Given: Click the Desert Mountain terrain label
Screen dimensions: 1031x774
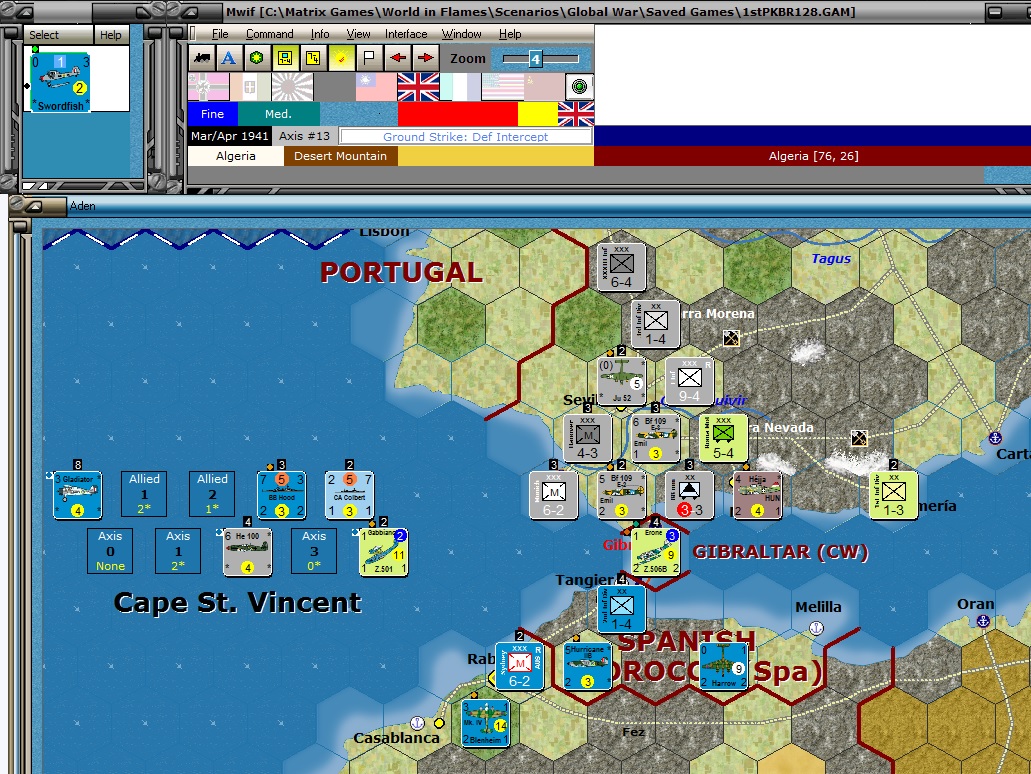Looking at the screenshot, I should click(x=341, y=156).
